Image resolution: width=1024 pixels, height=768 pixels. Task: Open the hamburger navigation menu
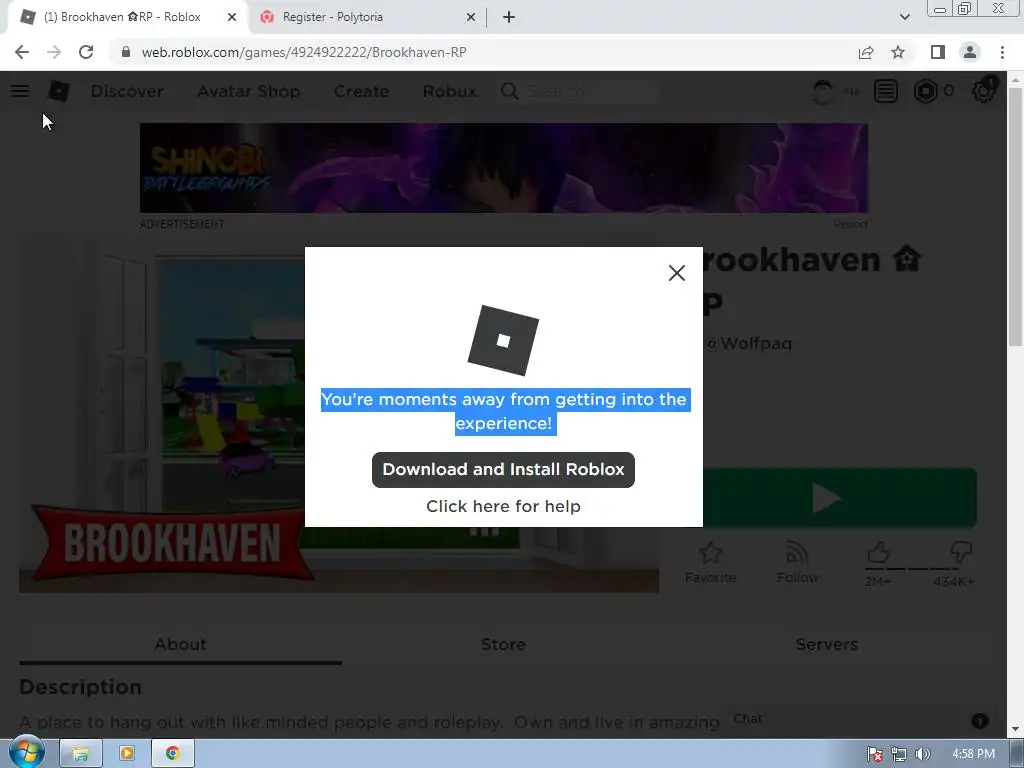[x=20, y=91]
